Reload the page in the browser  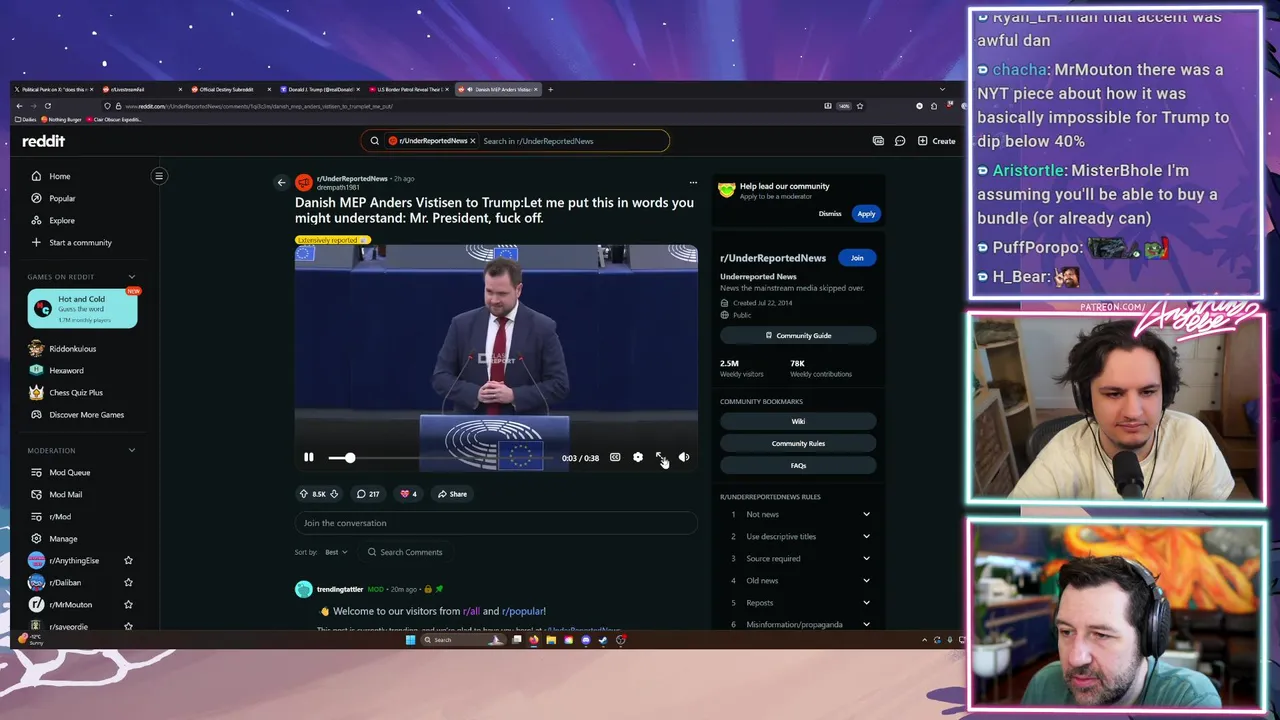click(x=47, y=106)
